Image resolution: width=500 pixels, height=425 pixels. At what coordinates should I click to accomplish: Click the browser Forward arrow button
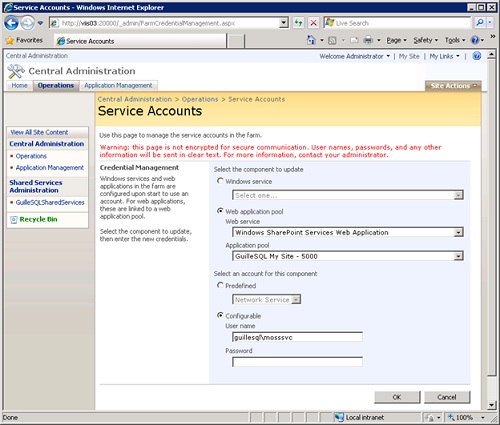tap(27, 23)
